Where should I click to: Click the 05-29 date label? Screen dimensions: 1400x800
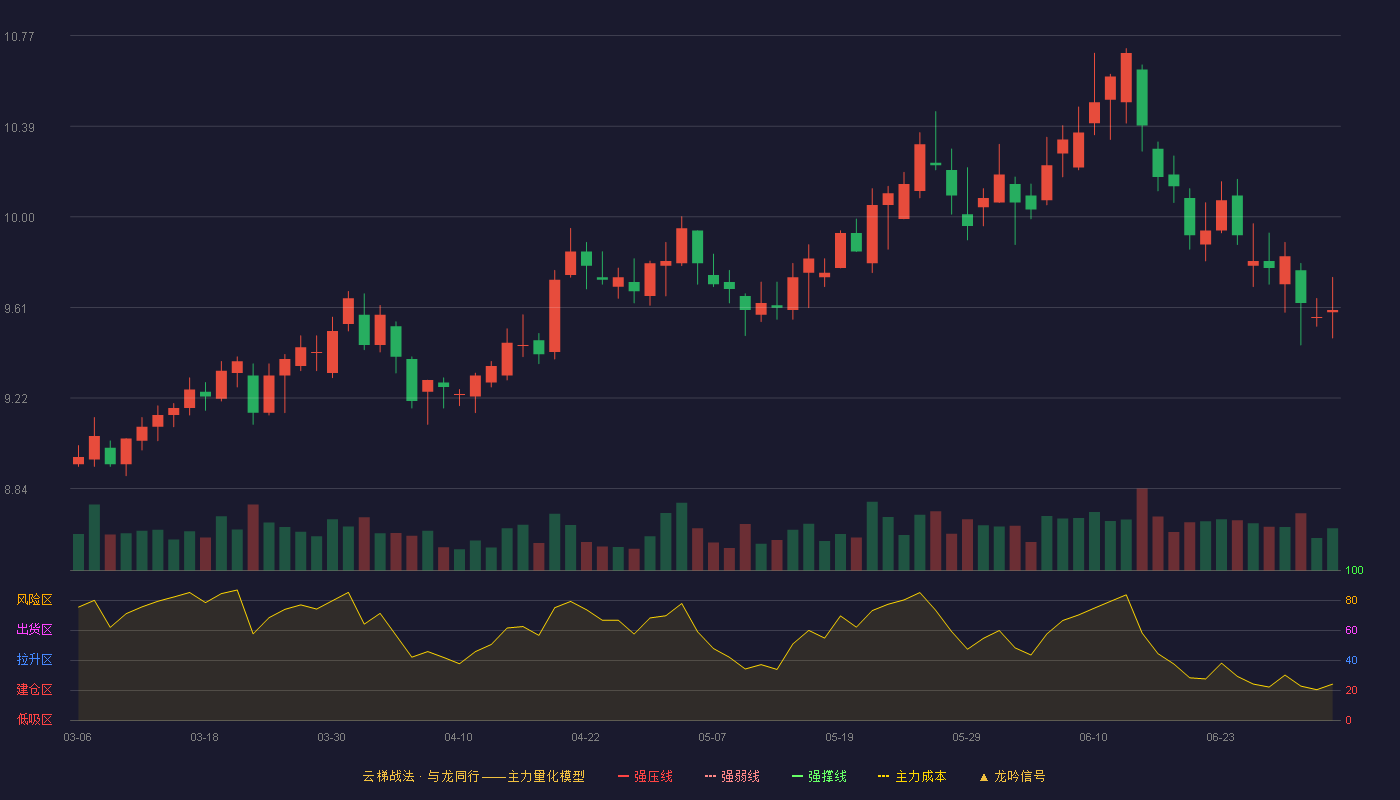(x=966, y=737)
